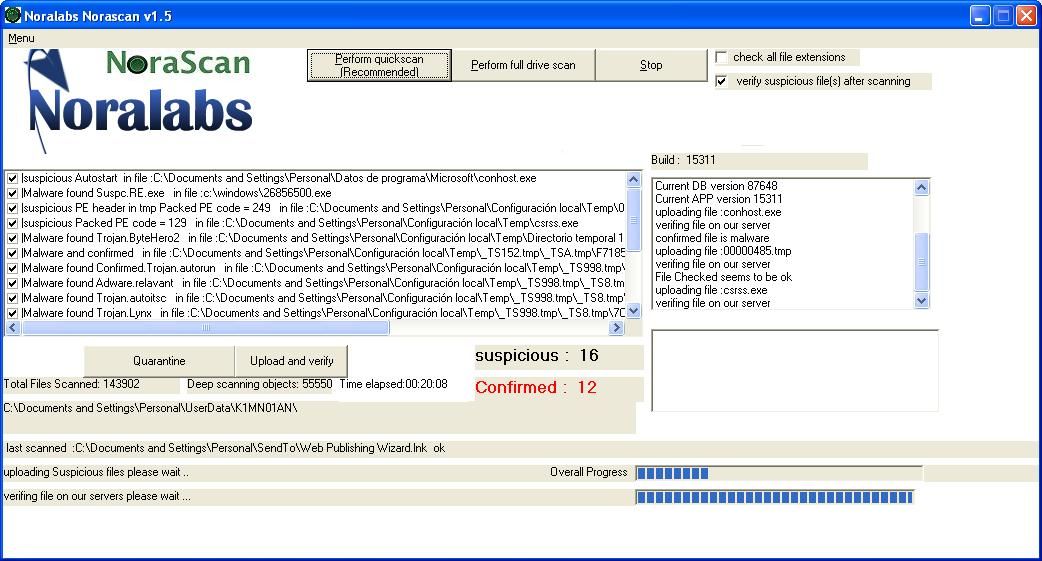Start the recommended quickscan
The image size is (1042, 561).
tap(379, 65)
